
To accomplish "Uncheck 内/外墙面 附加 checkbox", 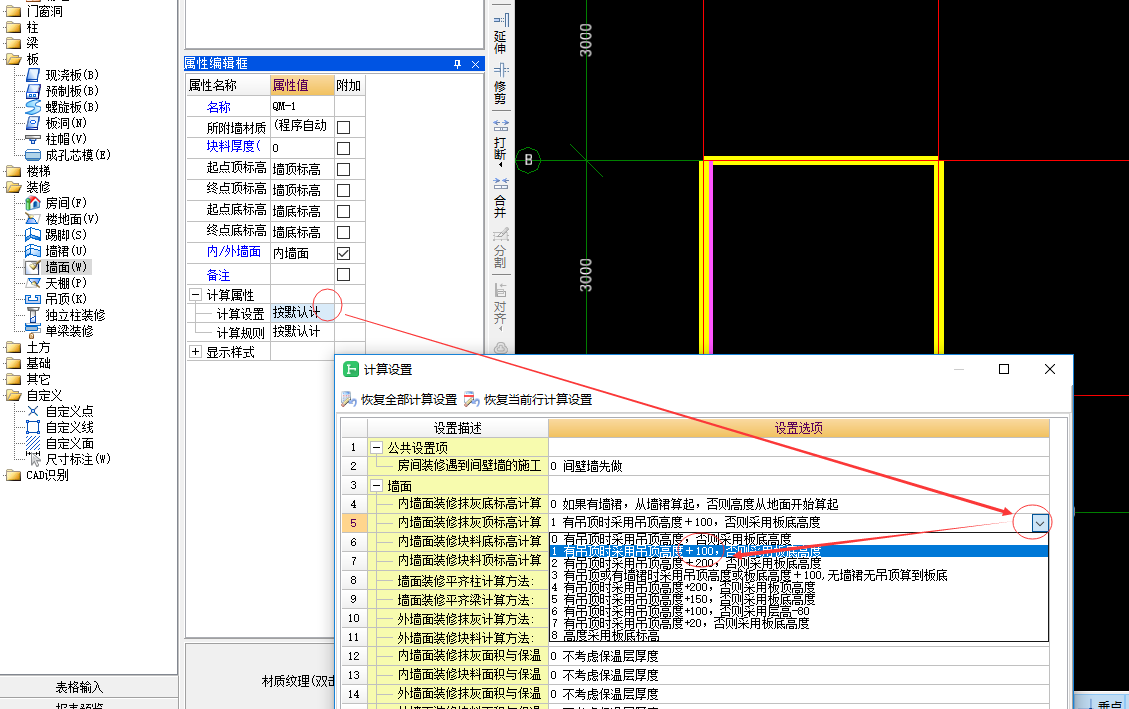I will [x=343, y=253].
